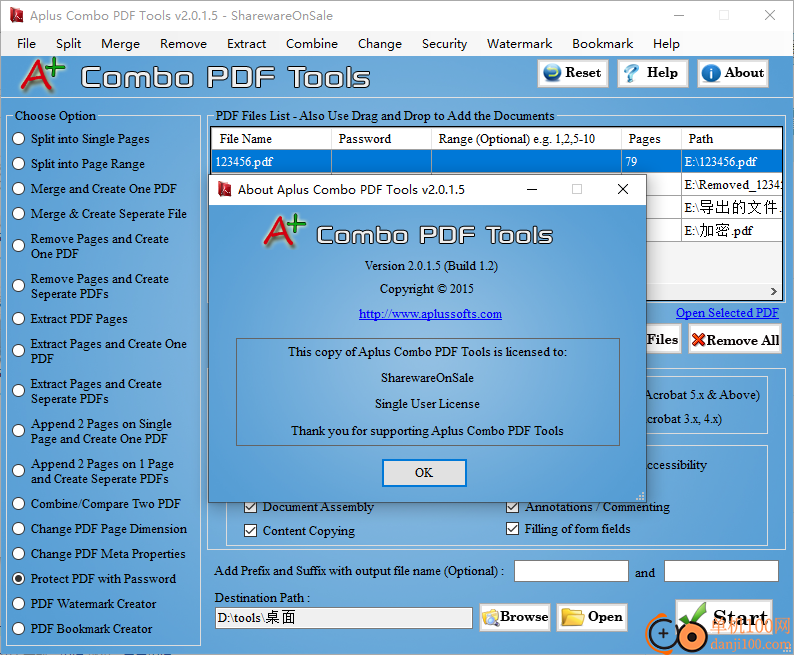
Task: Click the Reset button with the arrow icon
Action: point(572,73)
